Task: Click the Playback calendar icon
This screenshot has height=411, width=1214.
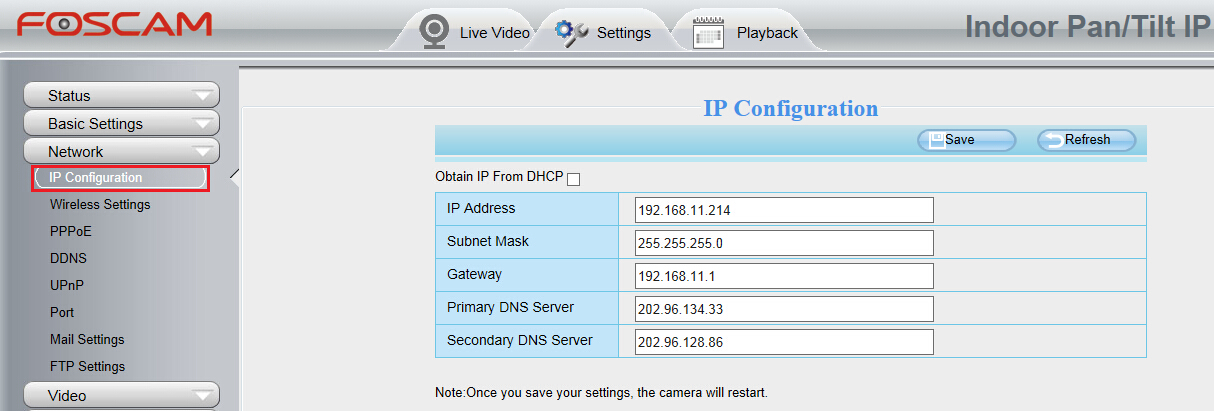Action: point(708,32)
